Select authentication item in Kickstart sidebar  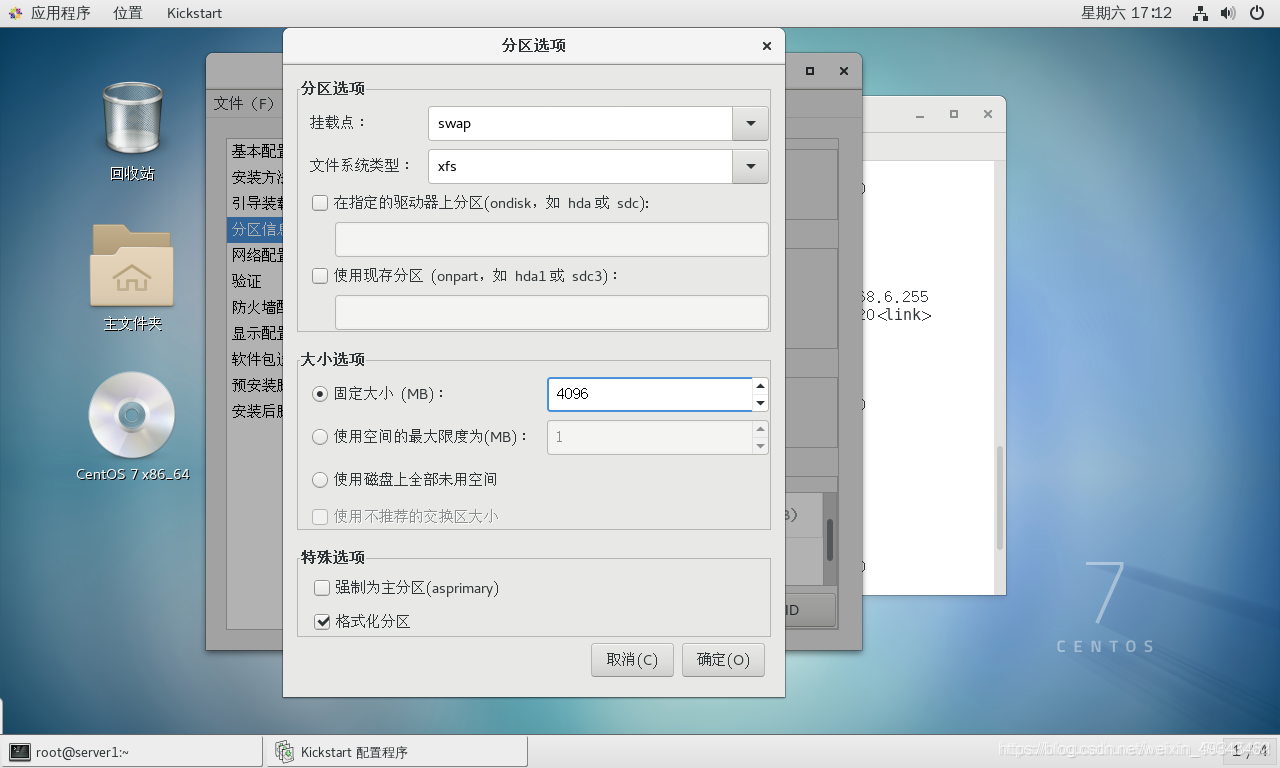(257, 281)
